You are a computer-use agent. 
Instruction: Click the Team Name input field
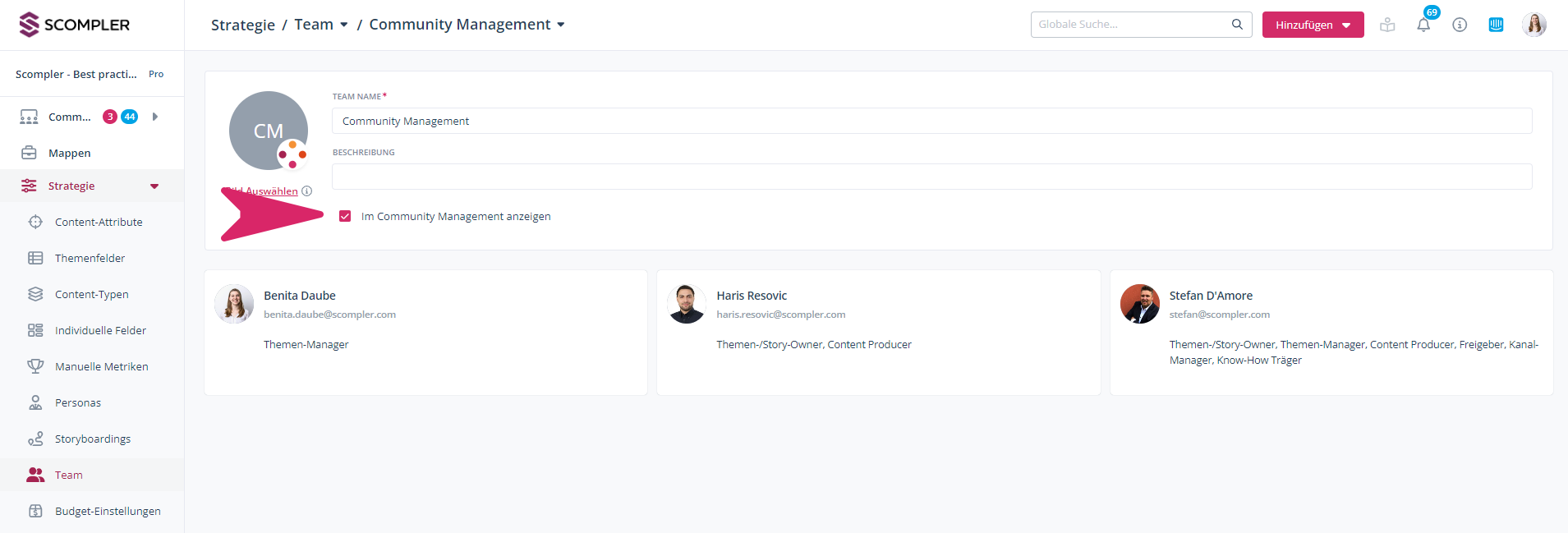(x=931, y=121)
